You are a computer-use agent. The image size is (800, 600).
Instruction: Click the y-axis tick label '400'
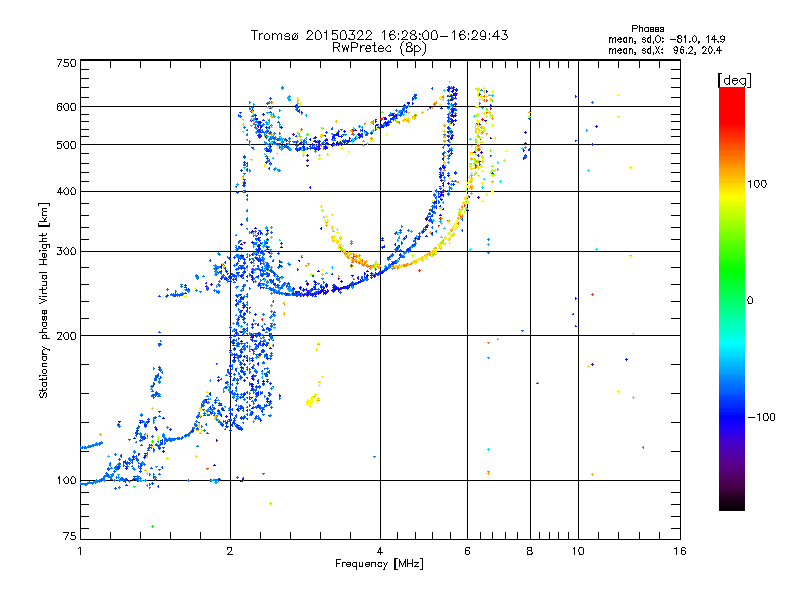tap(67, 191)
